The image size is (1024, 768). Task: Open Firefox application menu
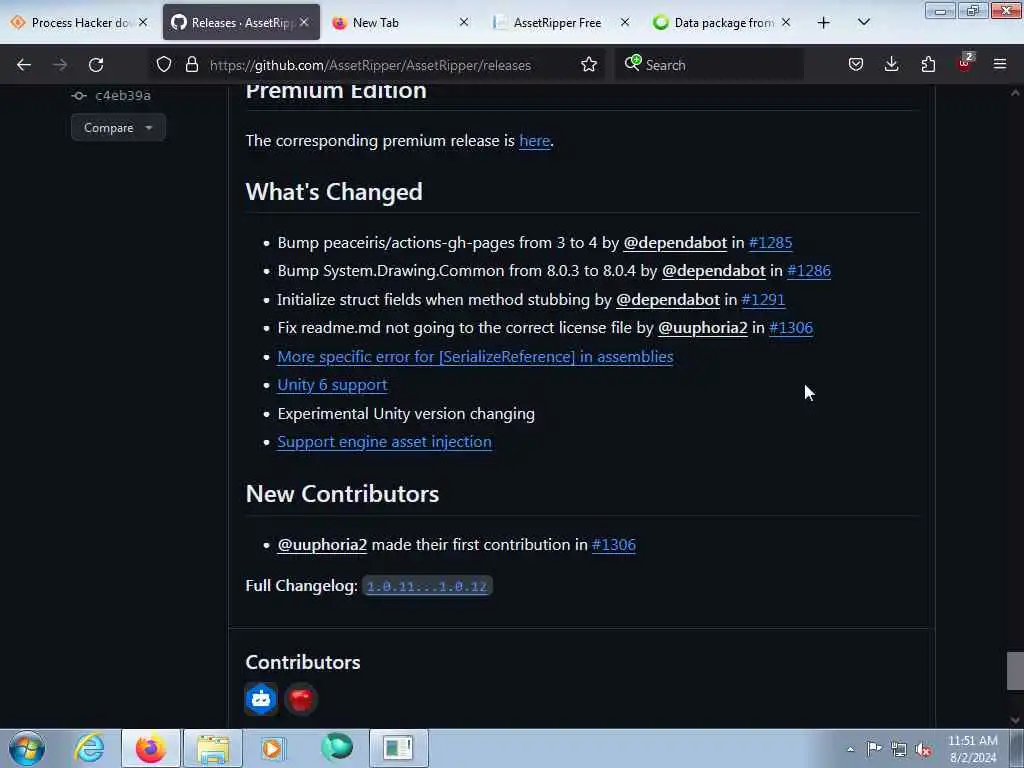point(1000,65)
